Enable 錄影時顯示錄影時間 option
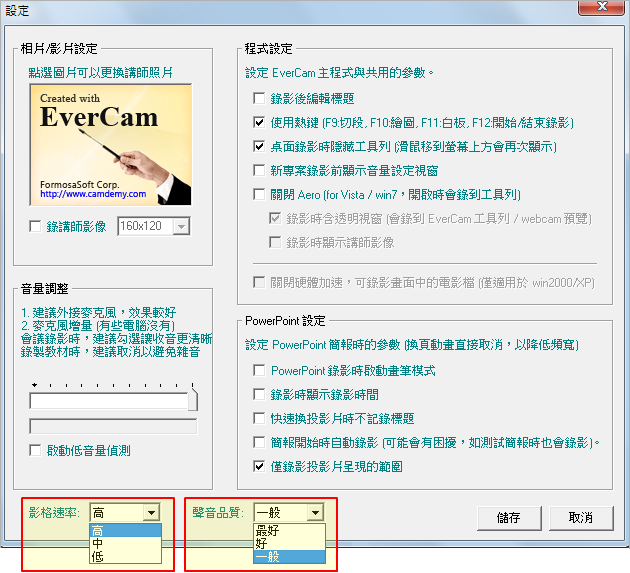Image resolution: width=630 pixels, height=573 pixels. pos(259,395)
